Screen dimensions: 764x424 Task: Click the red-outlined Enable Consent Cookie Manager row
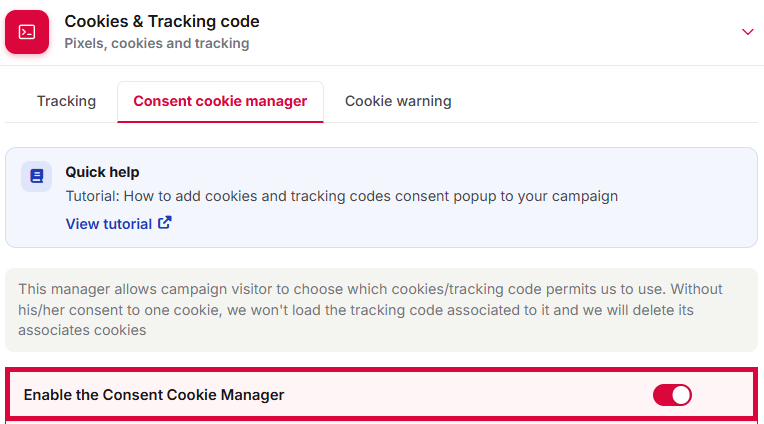(382, 394)
